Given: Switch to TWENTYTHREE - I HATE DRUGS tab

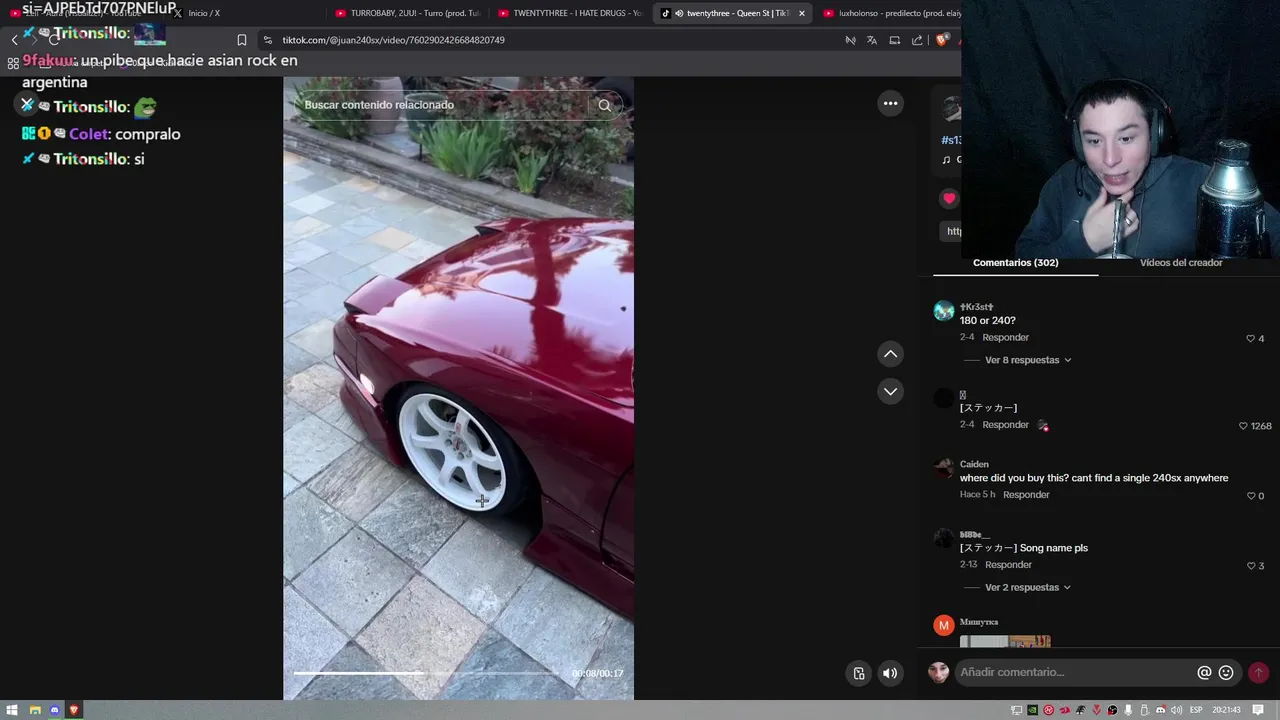Looking at the screenshot, I should (x=570, y=13).
